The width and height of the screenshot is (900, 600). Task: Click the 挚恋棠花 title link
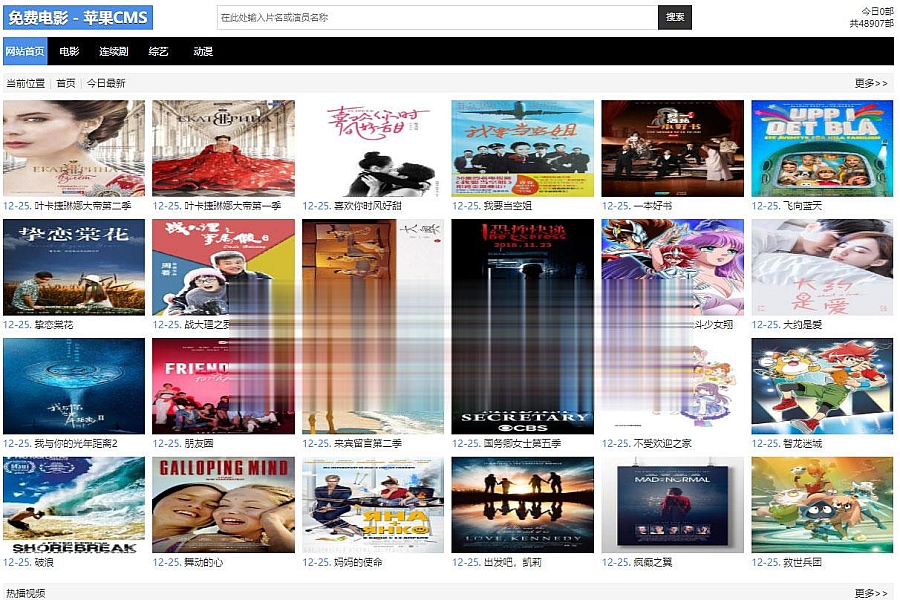(54, 324)
